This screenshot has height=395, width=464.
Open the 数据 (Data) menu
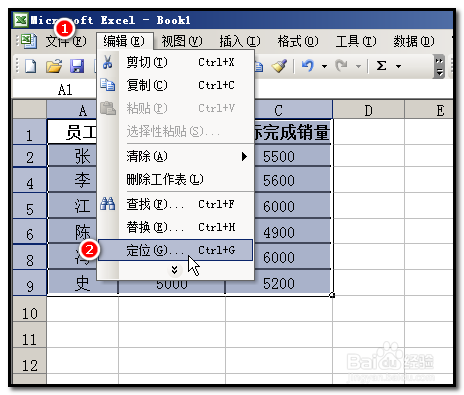(x=414, y=41)
